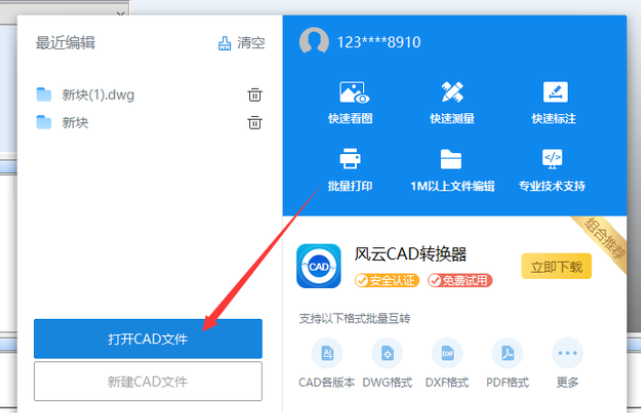Select the 快速测量 quick measure icon
The image size is (641, 413).
tap(452, 92)
